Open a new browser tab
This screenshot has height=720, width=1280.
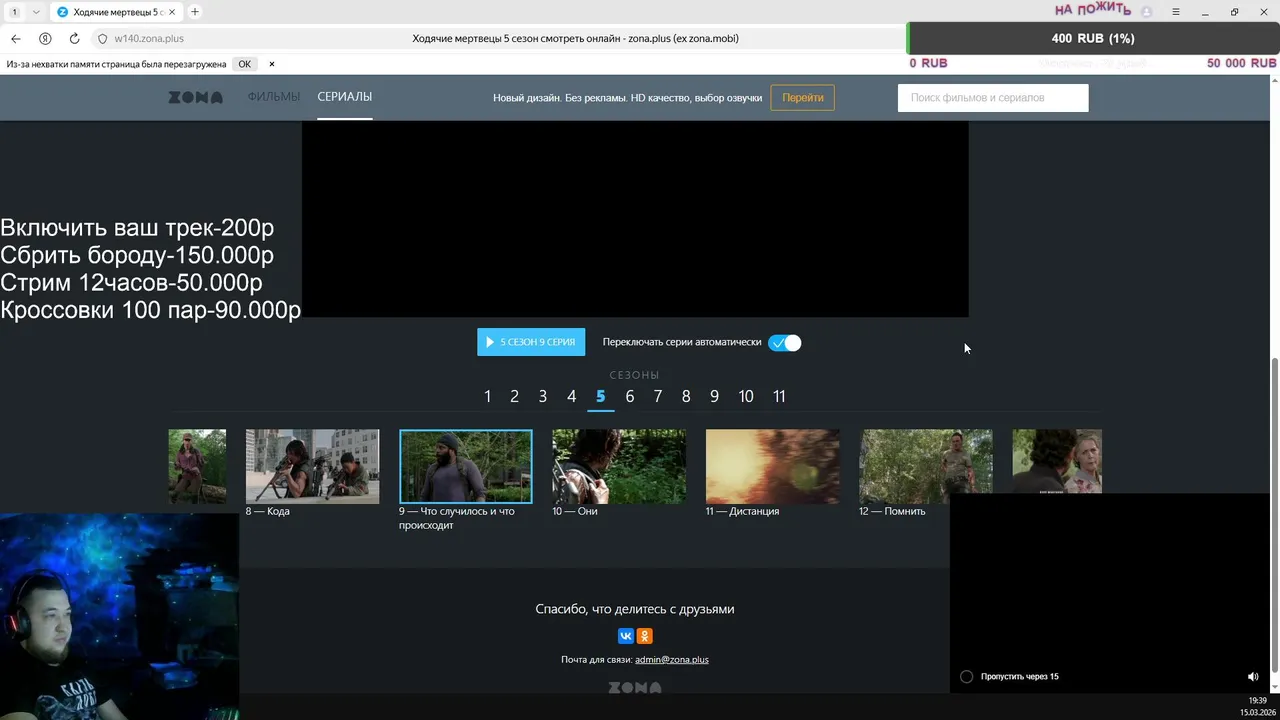click(195, 12)
